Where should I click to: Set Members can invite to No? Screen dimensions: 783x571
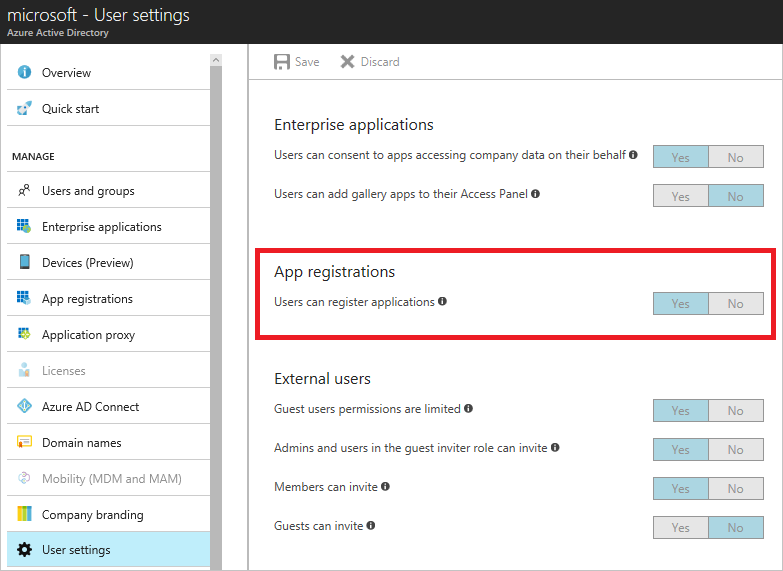tap(736, 488)
